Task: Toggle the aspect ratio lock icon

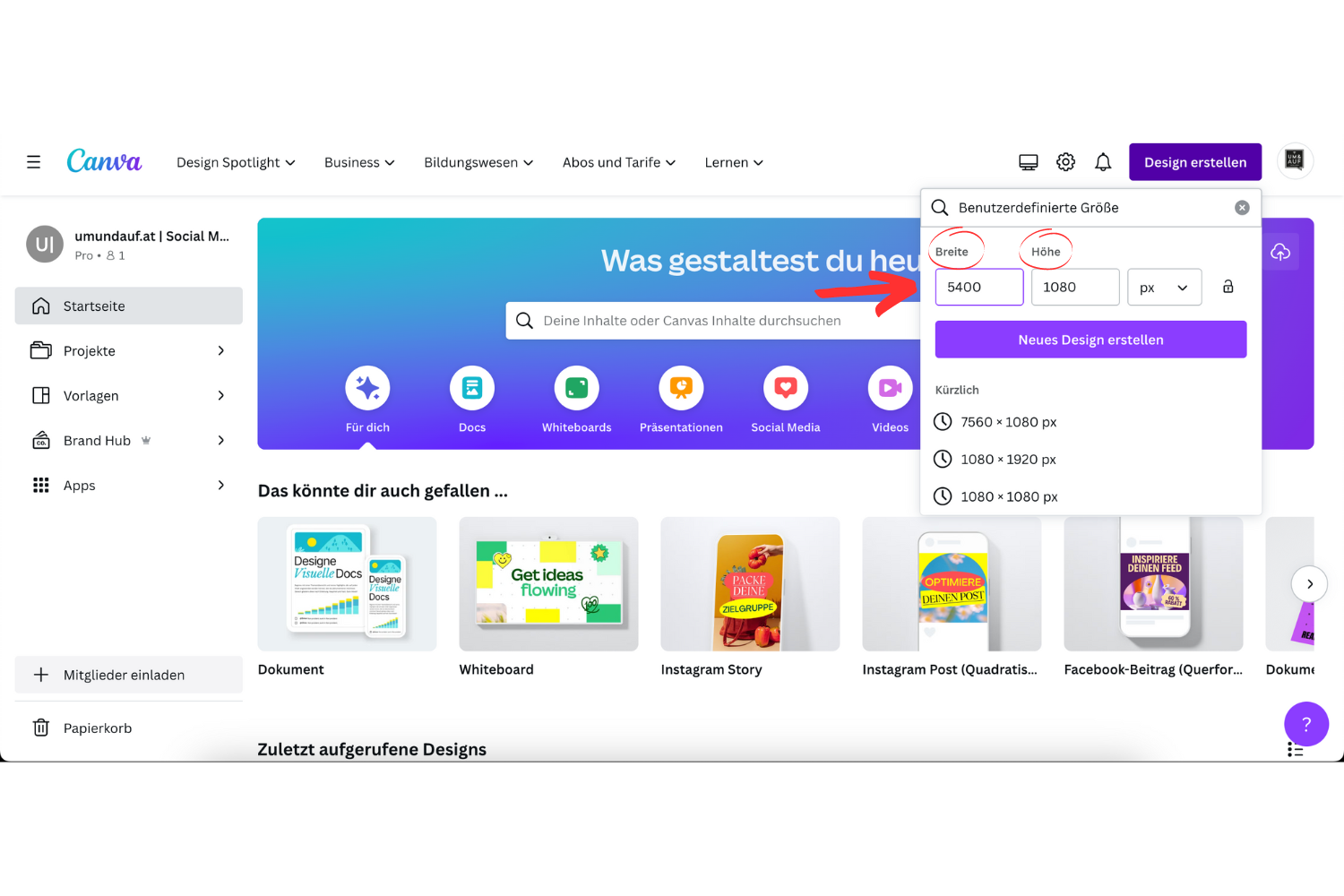Action: [1228, 287]
